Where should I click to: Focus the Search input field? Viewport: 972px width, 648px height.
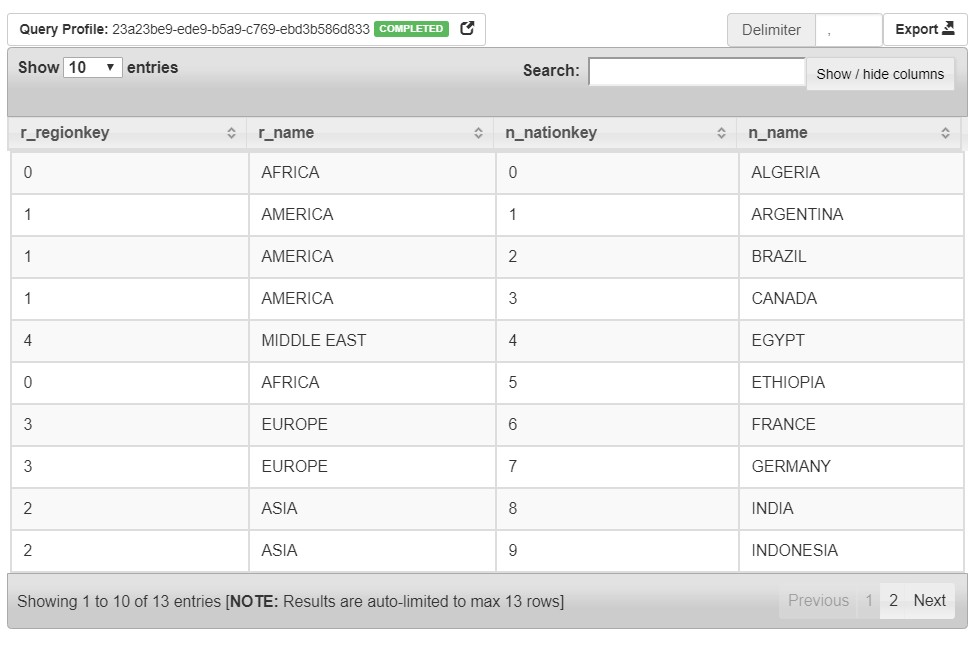coord(697,71)
